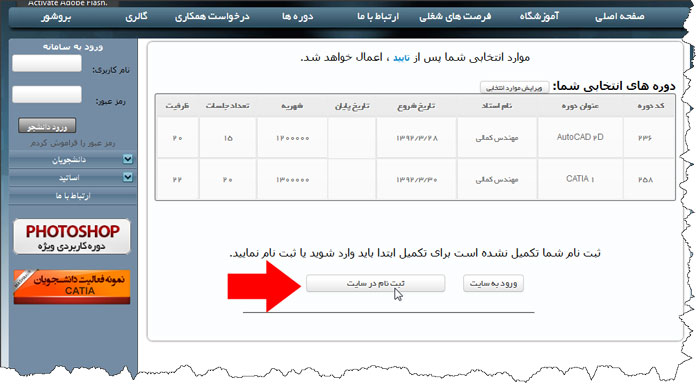Go to فرصت های شغلی menu
This screenshot has width=700, height=386.
(455, 17)
